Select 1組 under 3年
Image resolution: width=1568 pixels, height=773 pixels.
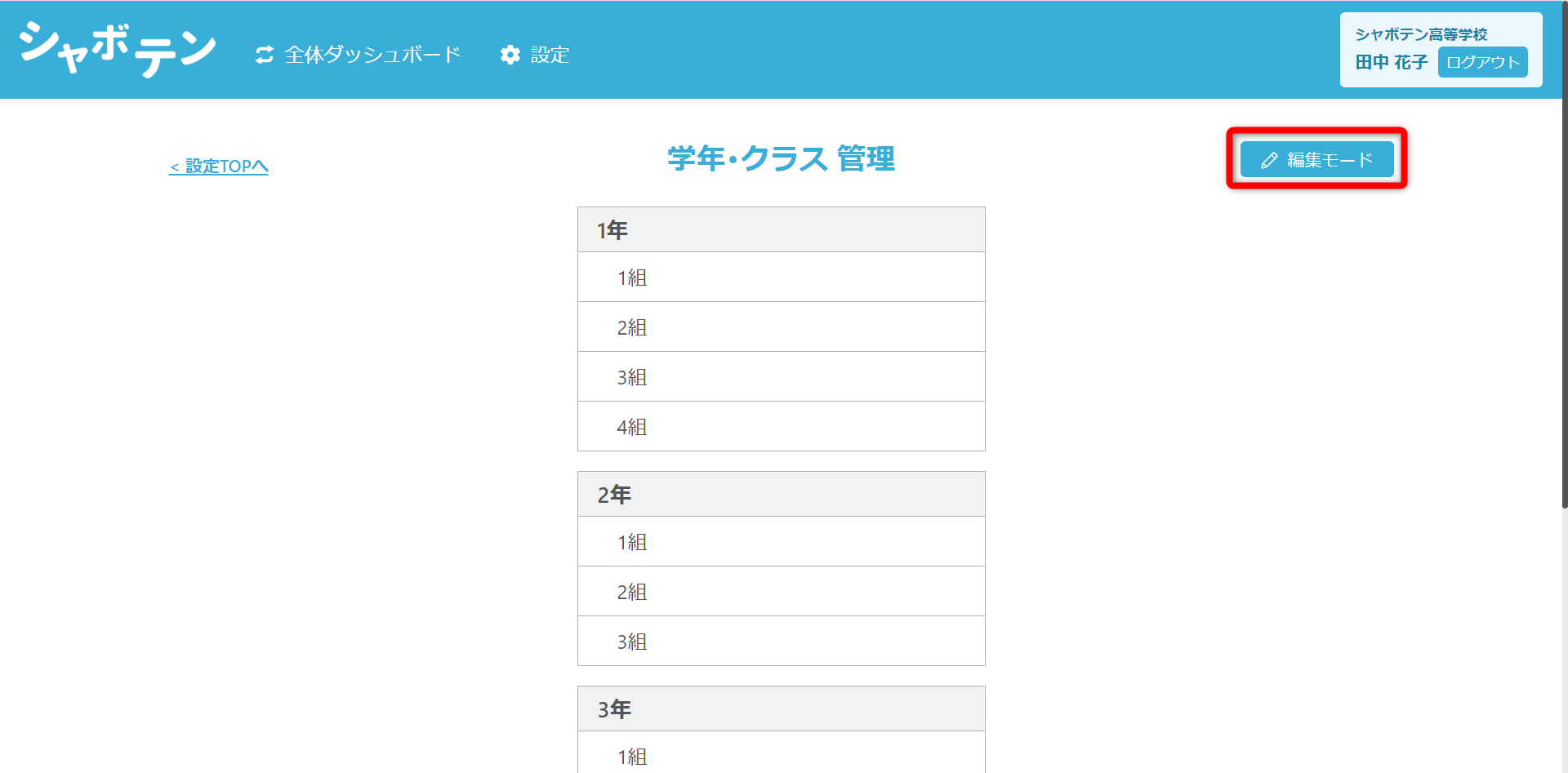coord(782,753)
